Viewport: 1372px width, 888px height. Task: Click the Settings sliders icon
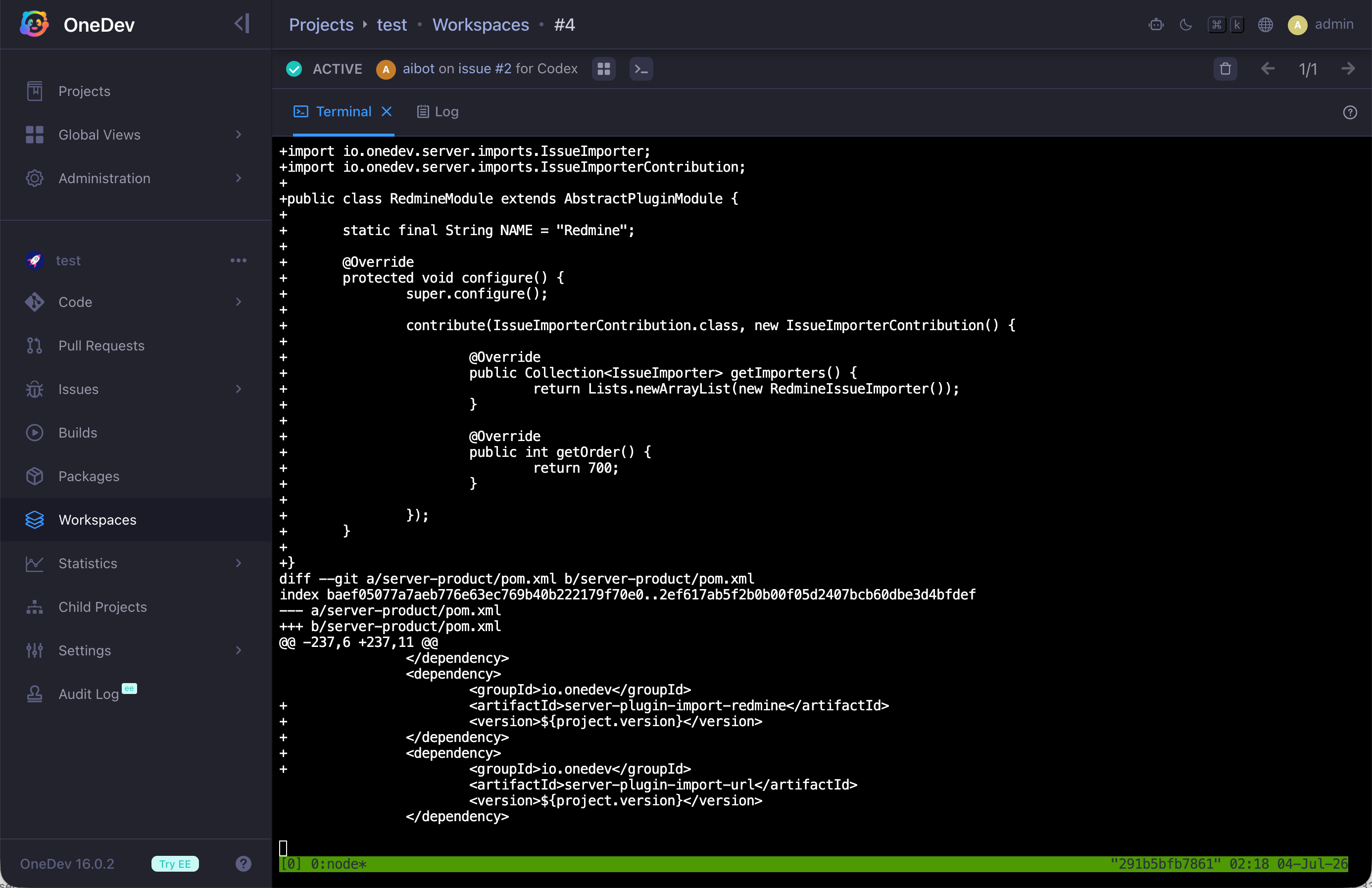(35, 650)
